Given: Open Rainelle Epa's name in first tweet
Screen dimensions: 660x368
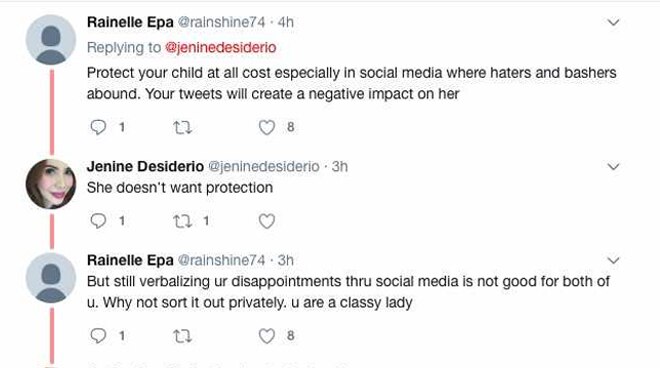Looking at the screenshot, I should [x=130, y=22].
